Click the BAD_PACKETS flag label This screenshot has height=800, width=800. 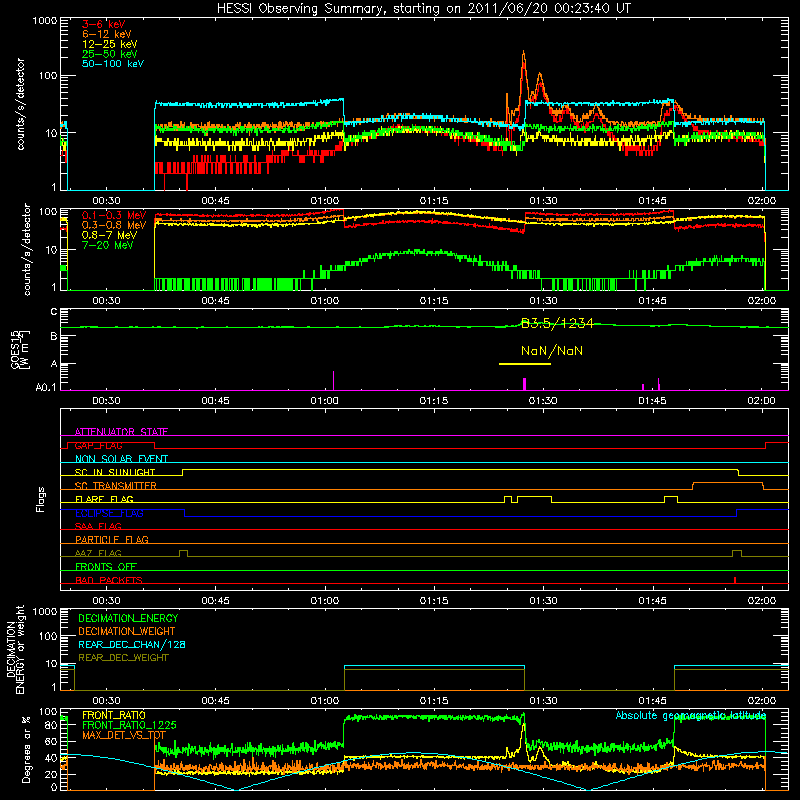pos(109,580)
